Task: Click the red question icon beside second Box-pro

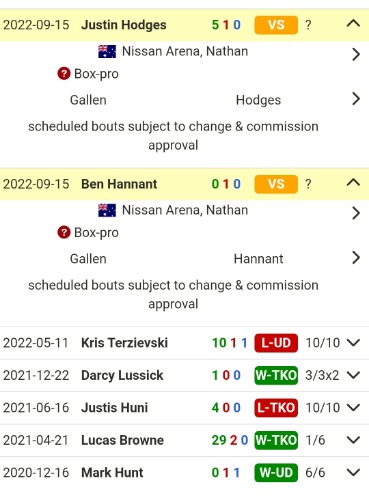Action: 64,232
